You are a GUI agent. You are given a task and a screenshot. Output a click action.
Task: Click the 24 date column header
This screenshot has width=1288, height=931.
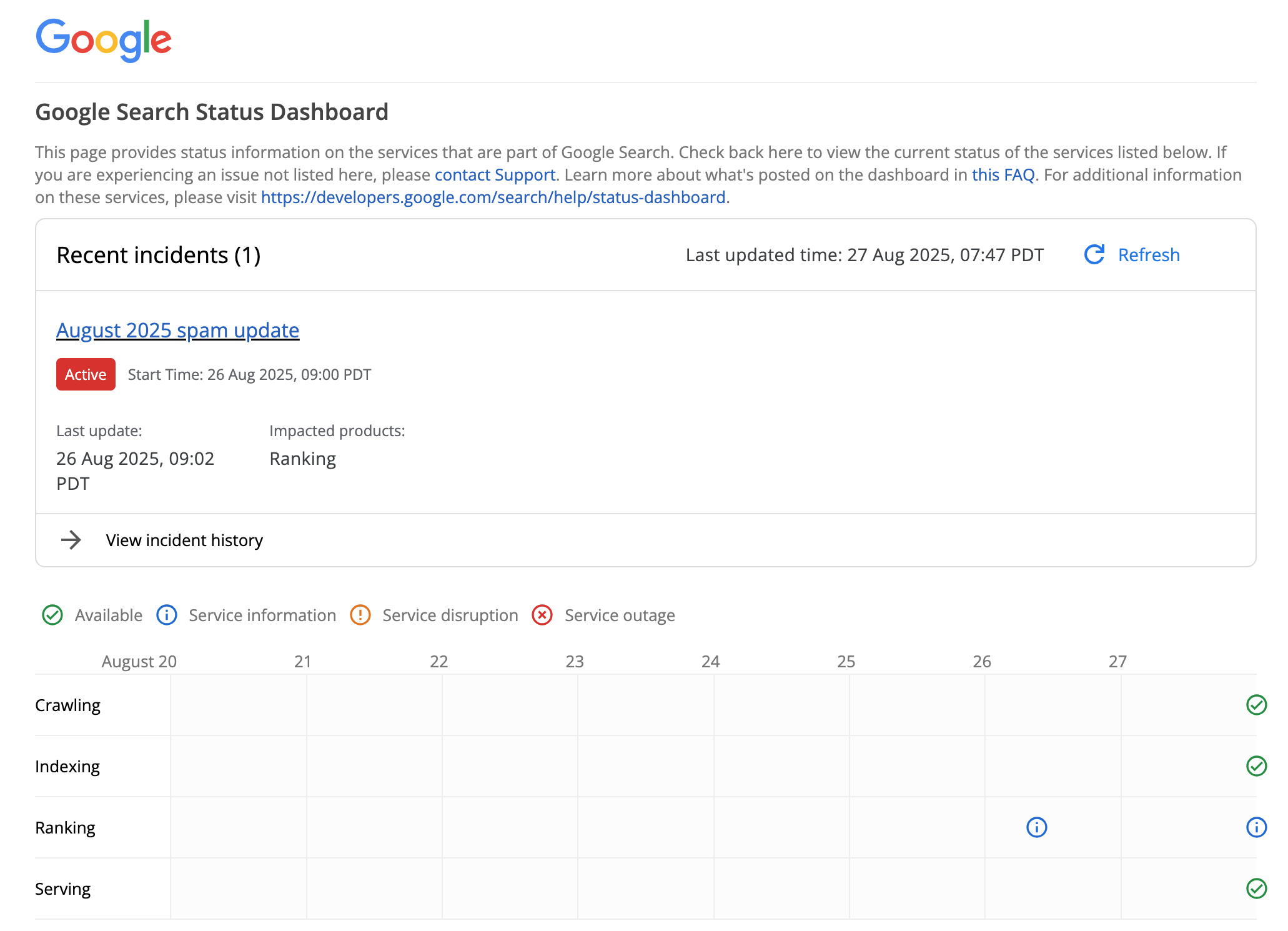(711, 661)
